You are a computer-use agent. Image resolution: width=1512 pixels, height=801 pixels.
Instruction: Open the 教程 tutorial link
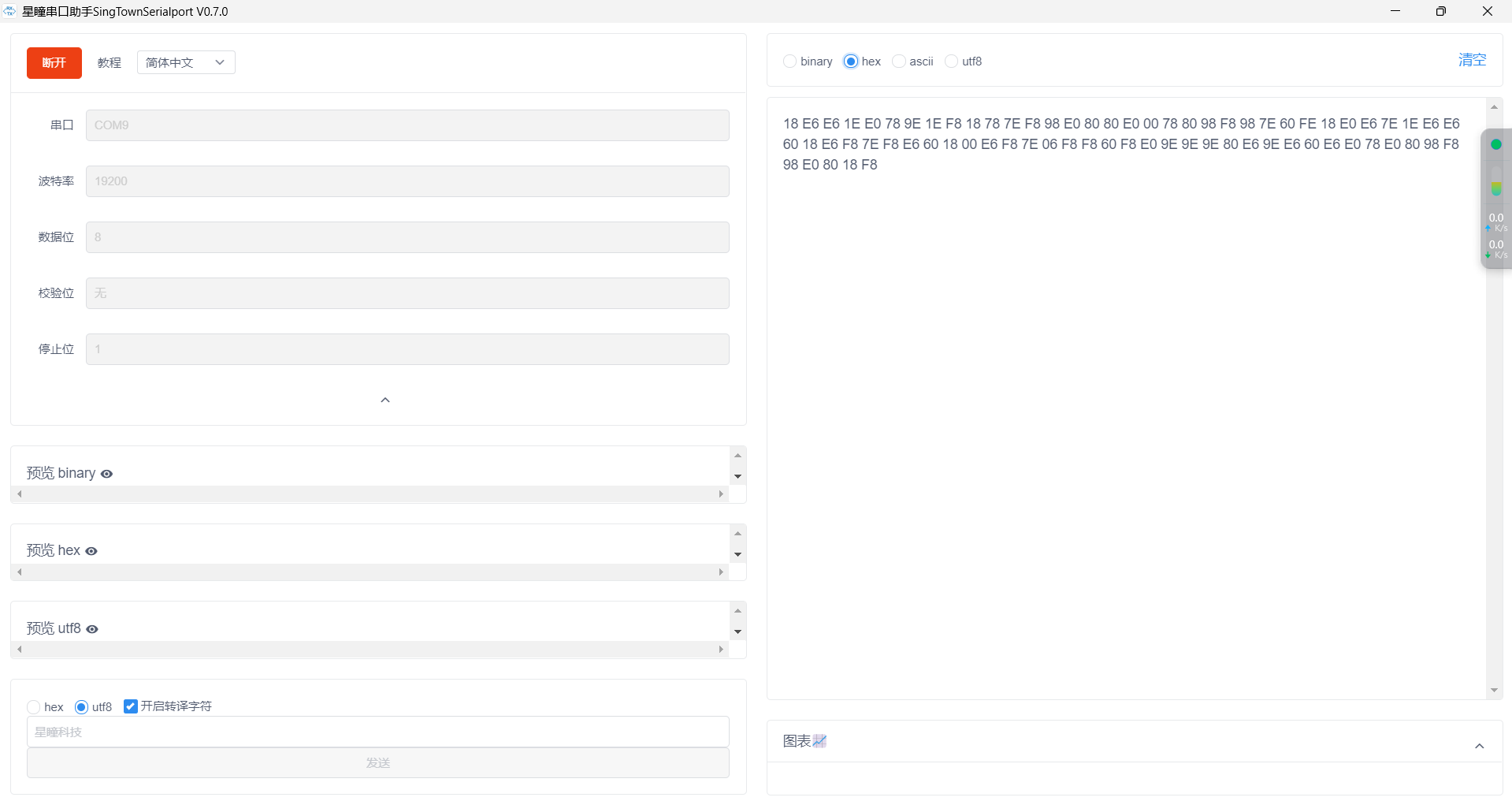(110, 63)
